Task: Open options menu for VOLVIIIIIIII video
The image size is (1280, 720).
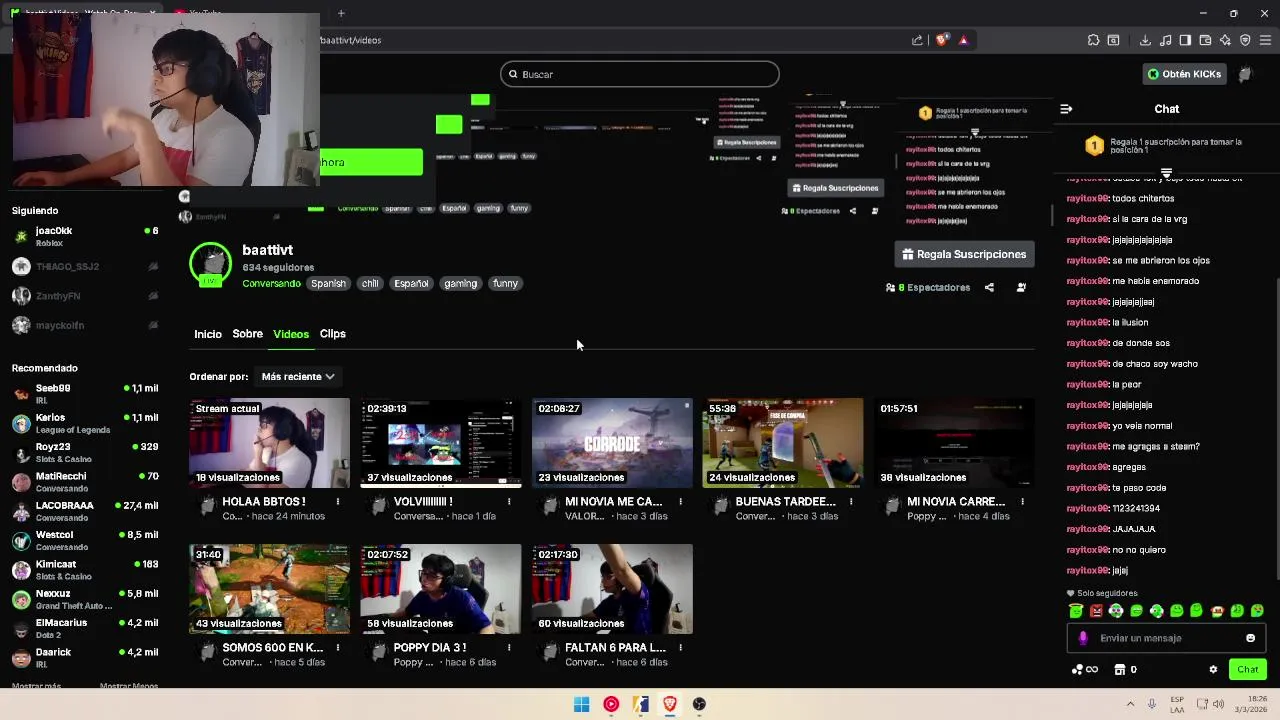Action: click(509, 502)
